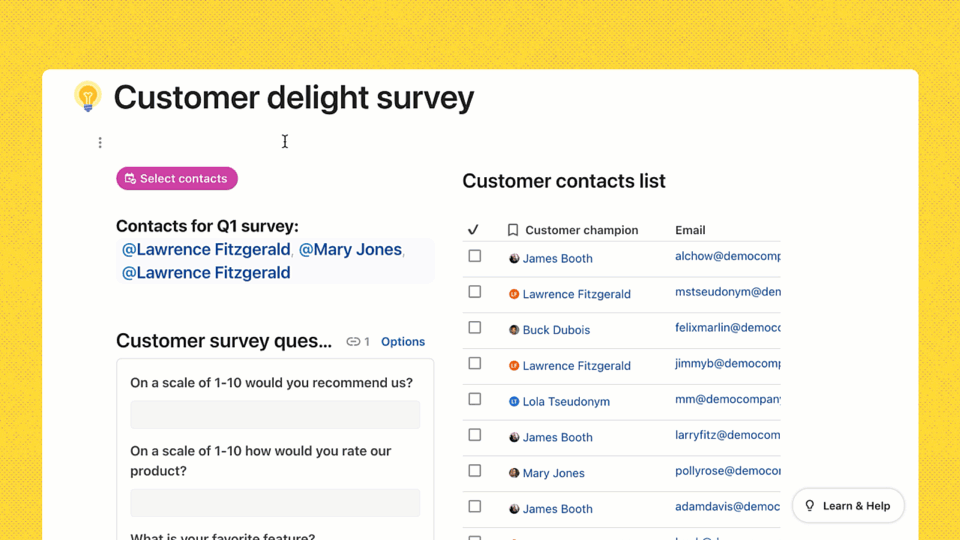Click the Customer delight survey title
The image size is (960, 540).
[x=294, y=98]
